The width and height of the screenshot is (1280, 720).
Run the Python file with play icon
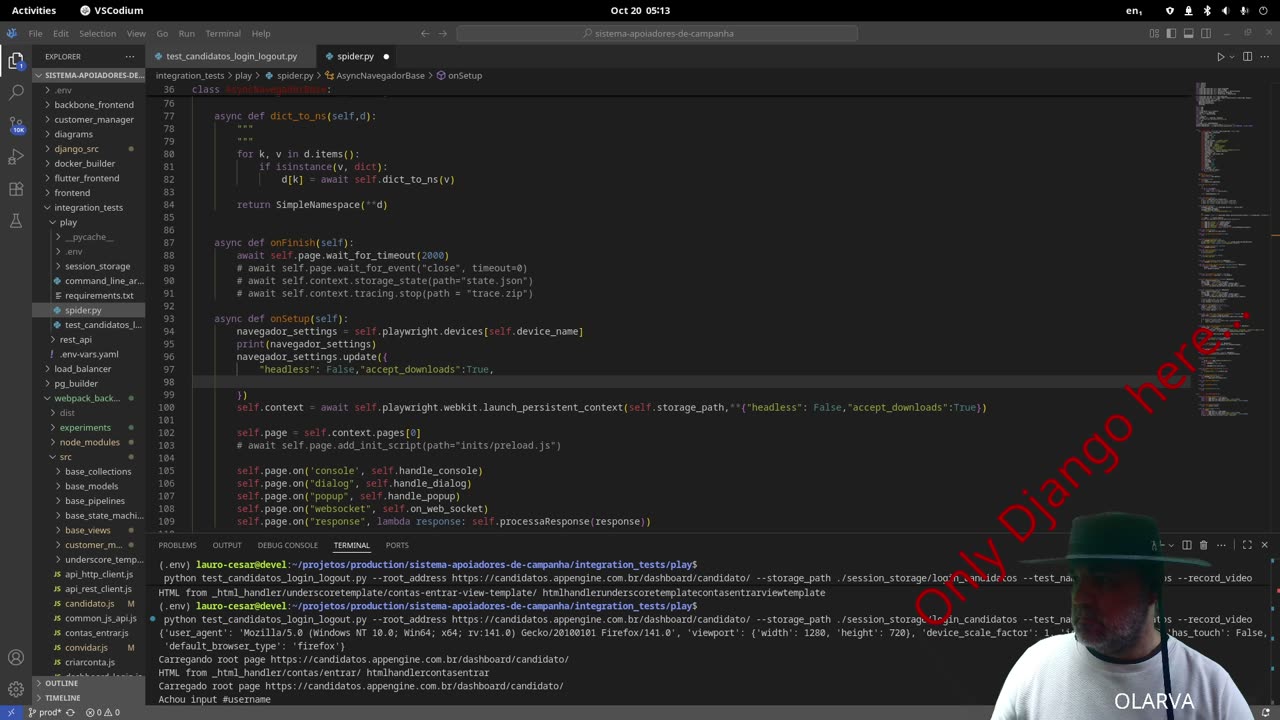point(1220,57)
